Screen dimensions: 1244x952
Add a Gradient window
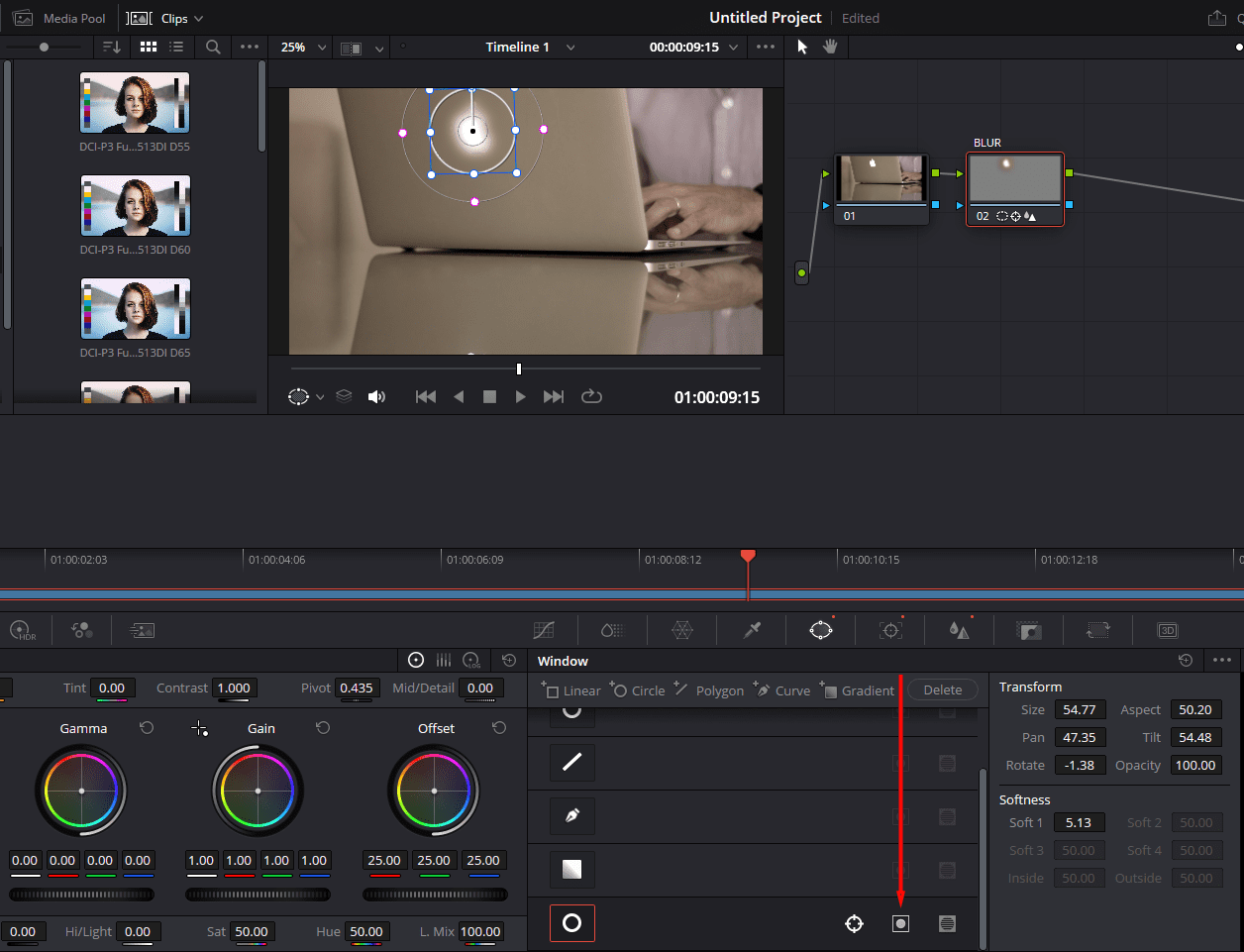(858, 689)
